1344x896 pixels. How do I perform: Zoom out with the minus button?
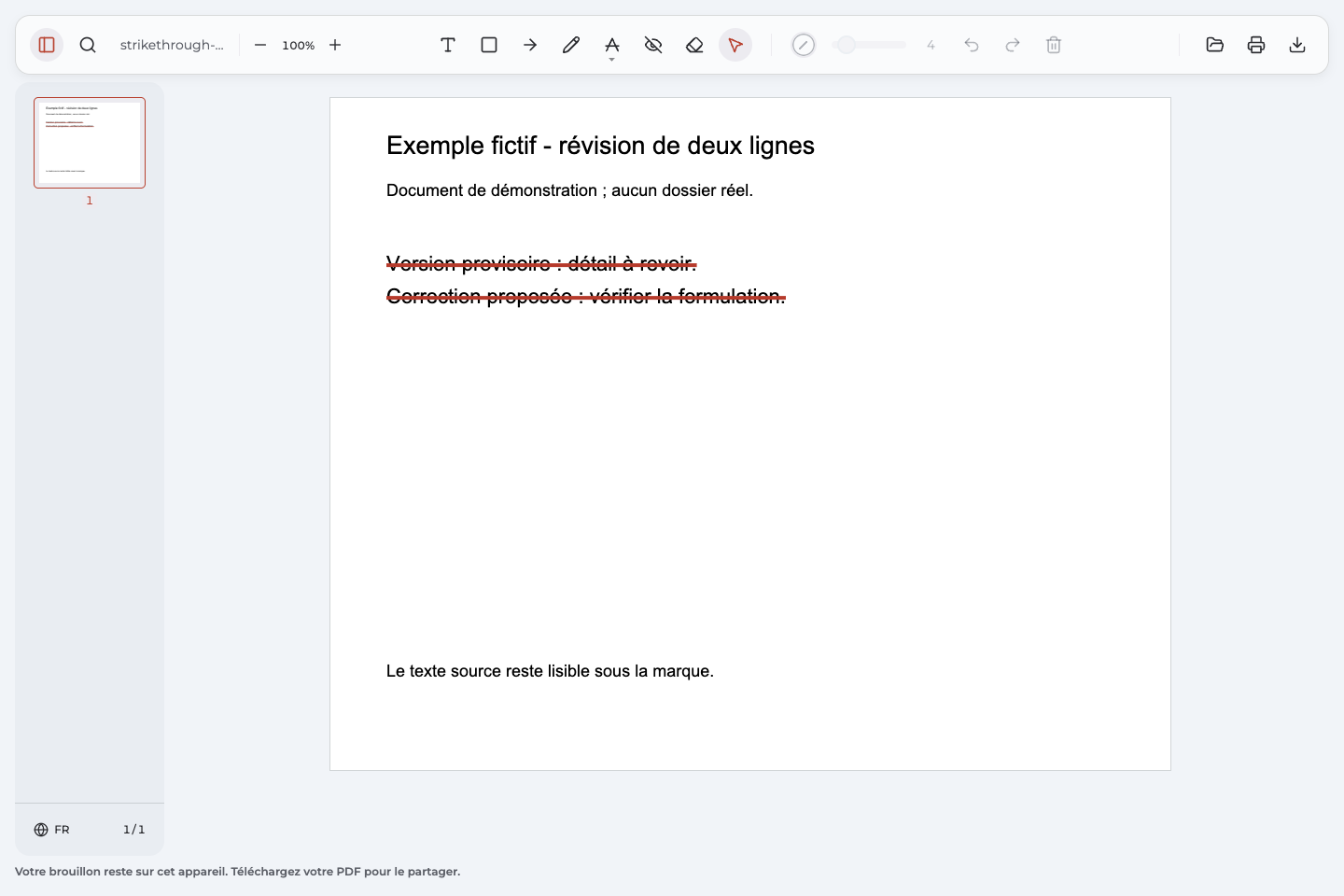point(260,45)
